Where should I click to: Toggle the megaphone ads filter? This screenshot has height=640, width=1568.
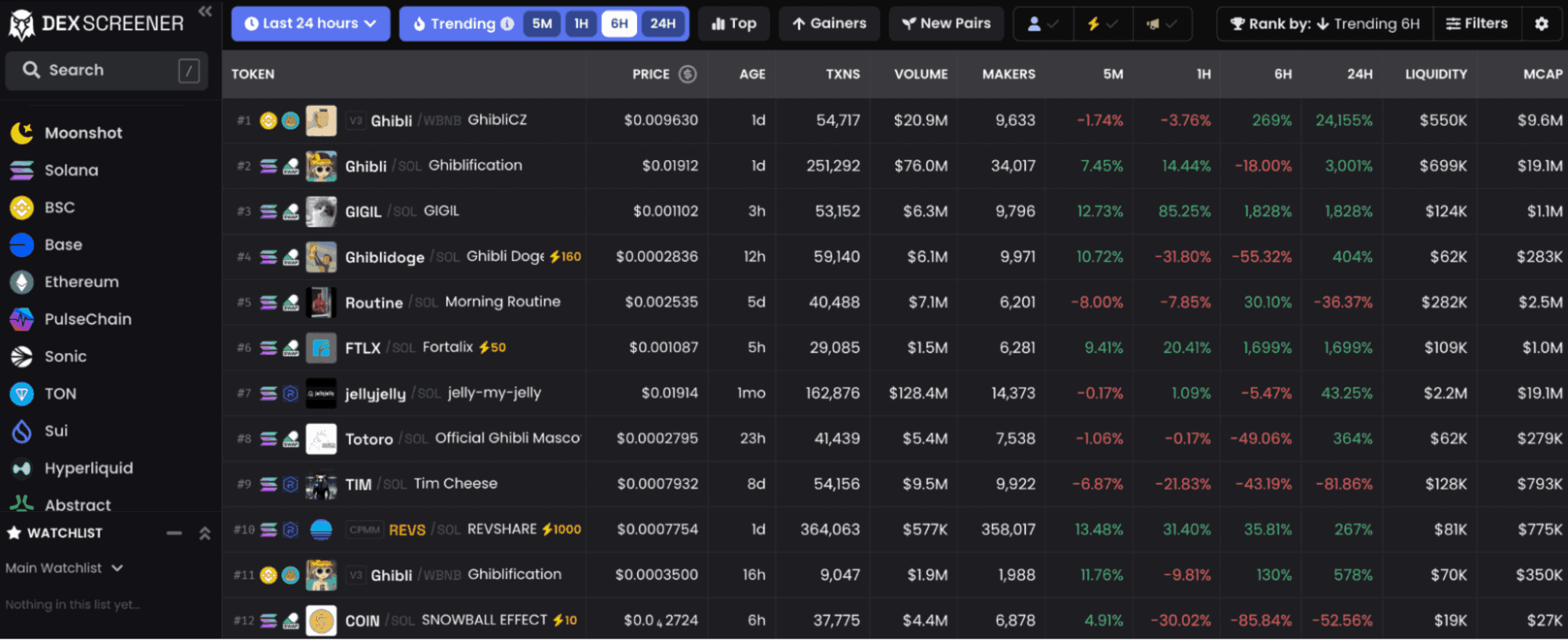(1161, 24)
